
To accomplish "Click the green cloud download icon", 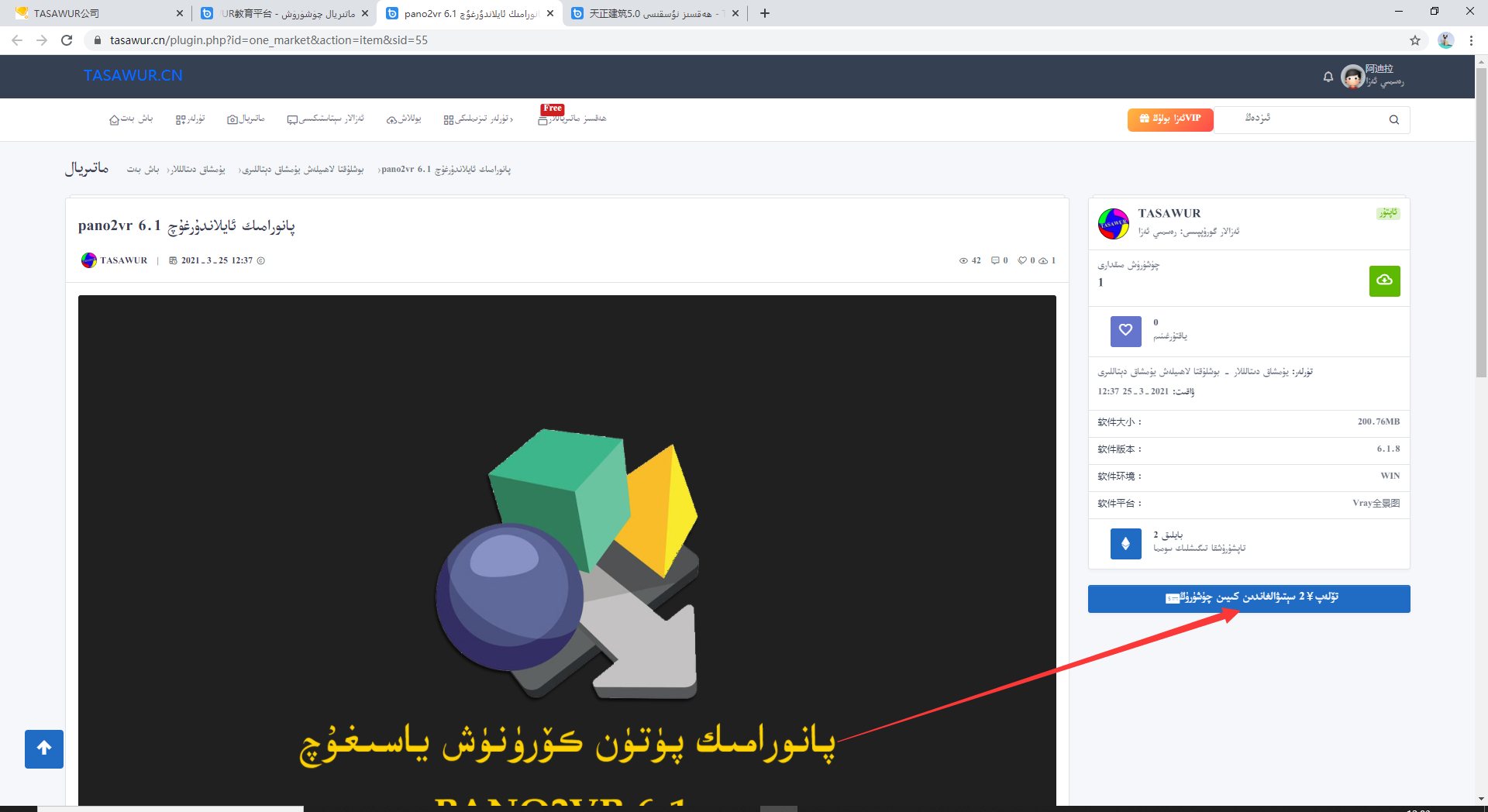I will [x=1384, y=280].
